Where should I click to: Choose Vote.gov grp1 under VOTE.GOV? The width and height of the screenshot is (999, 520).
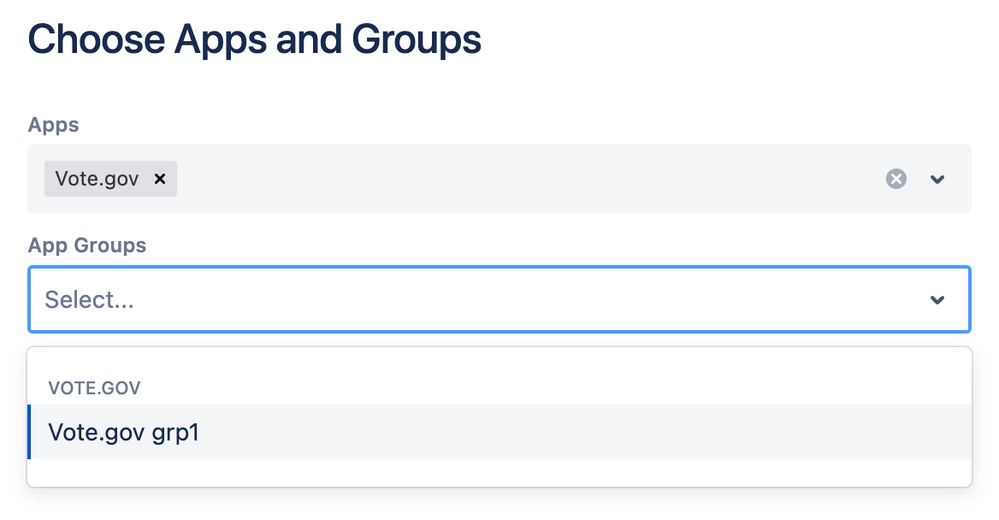coord(500,432)
